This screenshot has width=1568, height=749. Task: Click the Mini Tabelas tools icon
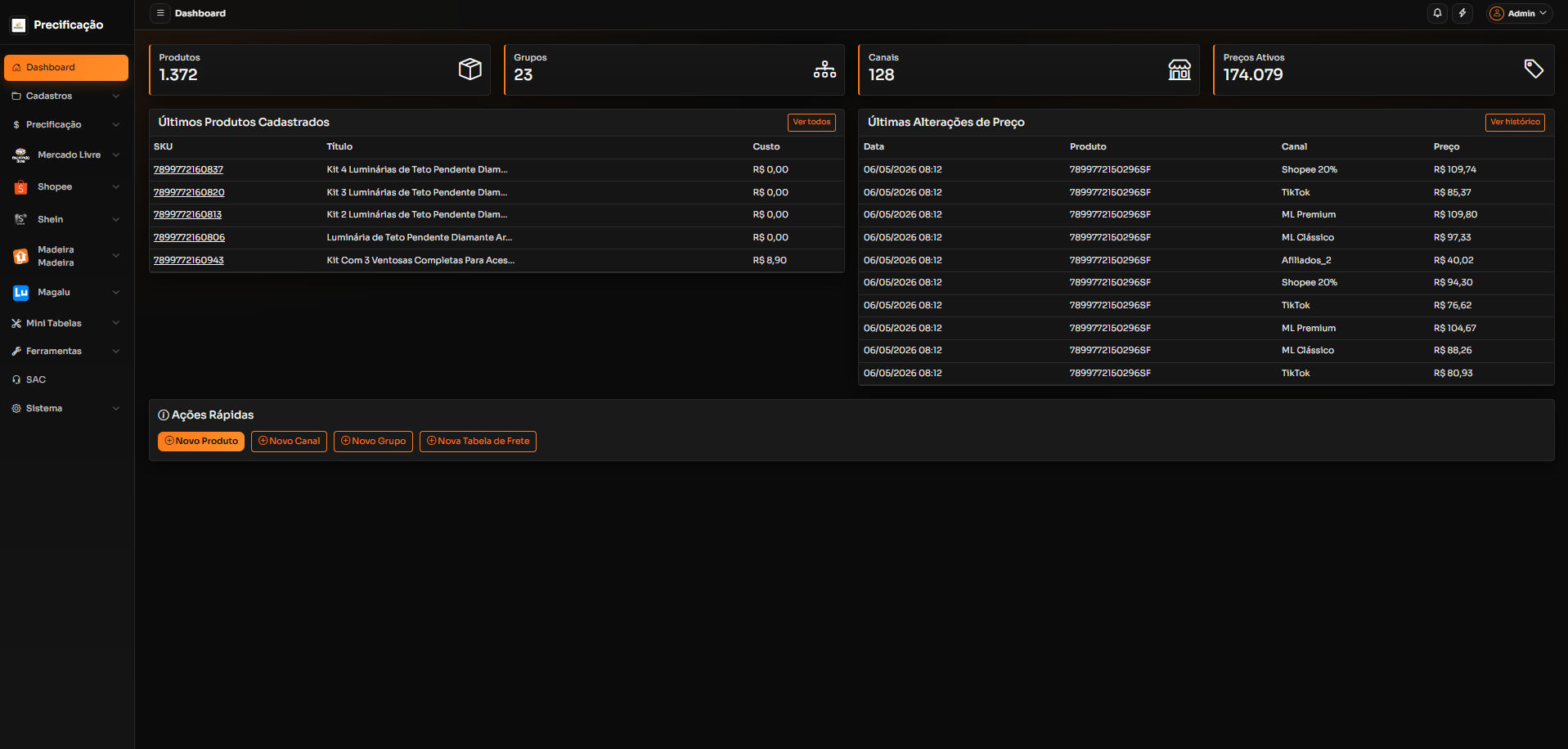(16, 324)
